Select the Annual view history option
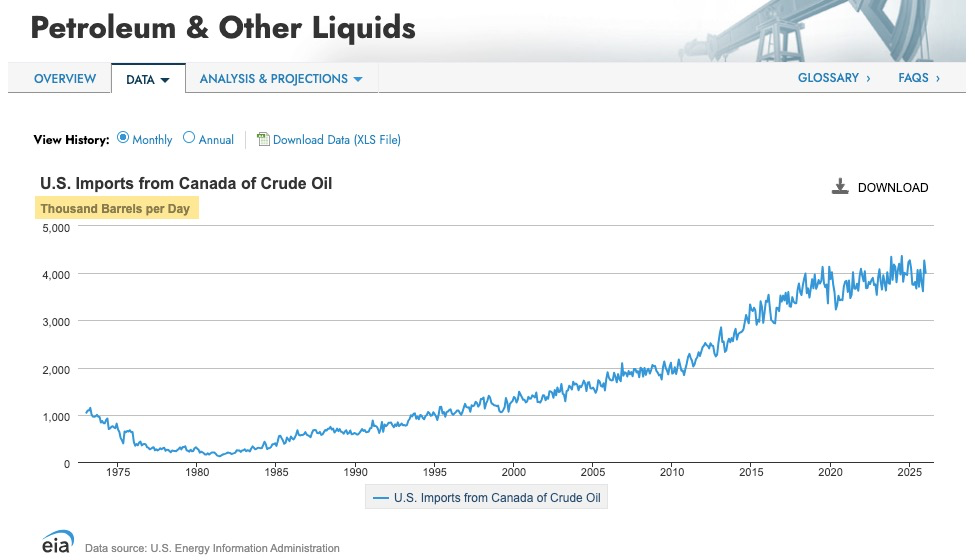 (x=190, y=139)
